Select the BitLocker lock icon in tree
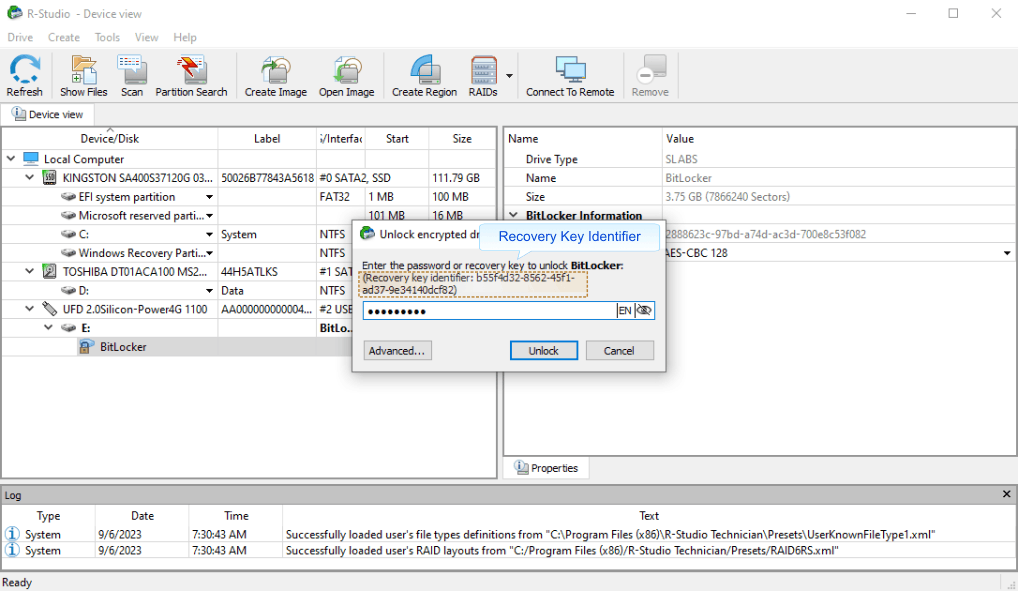Screen dimensions: 1018x591 pos(86,346)
